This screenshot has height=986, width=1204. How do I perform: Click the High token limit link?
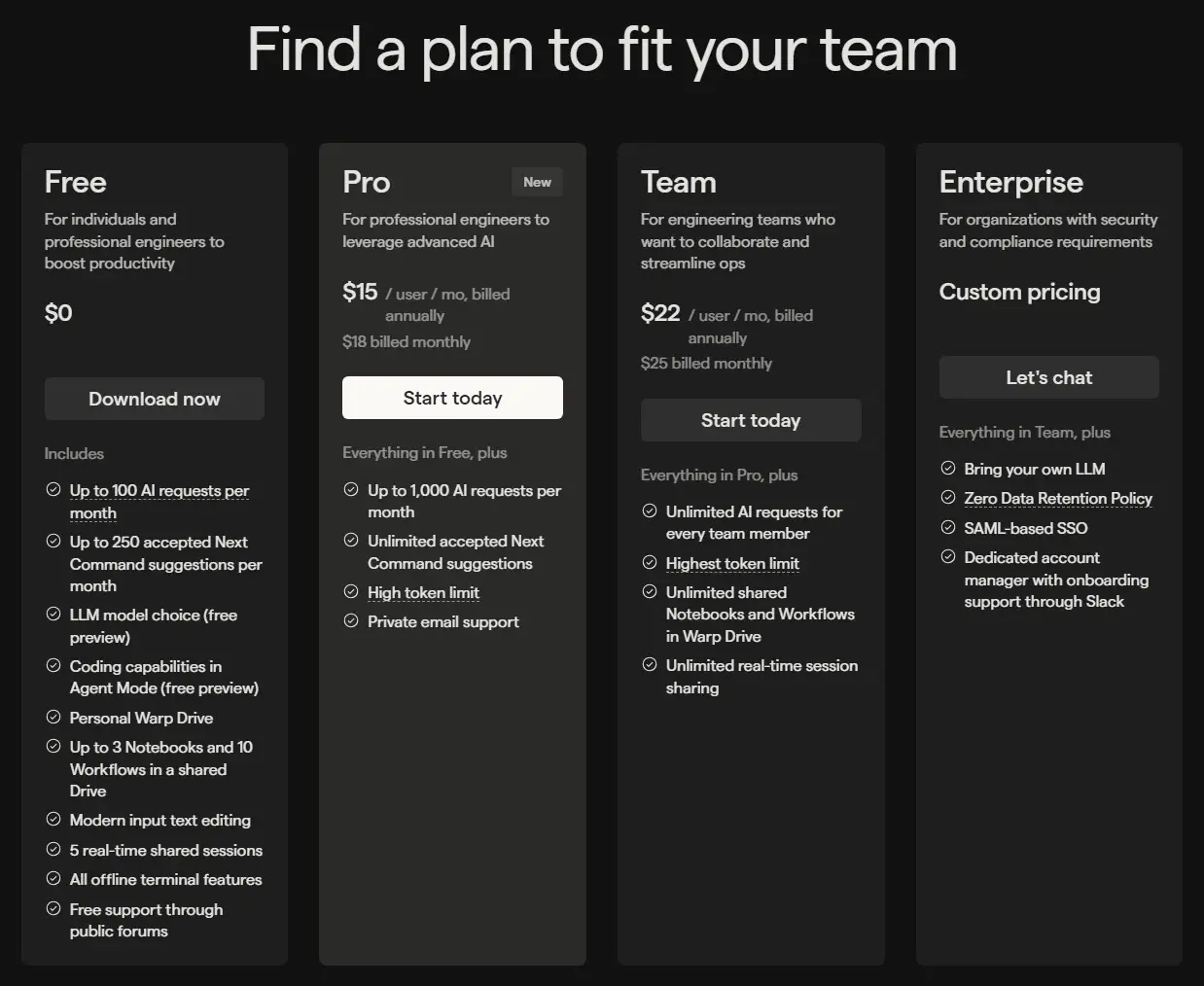[423, 592]
